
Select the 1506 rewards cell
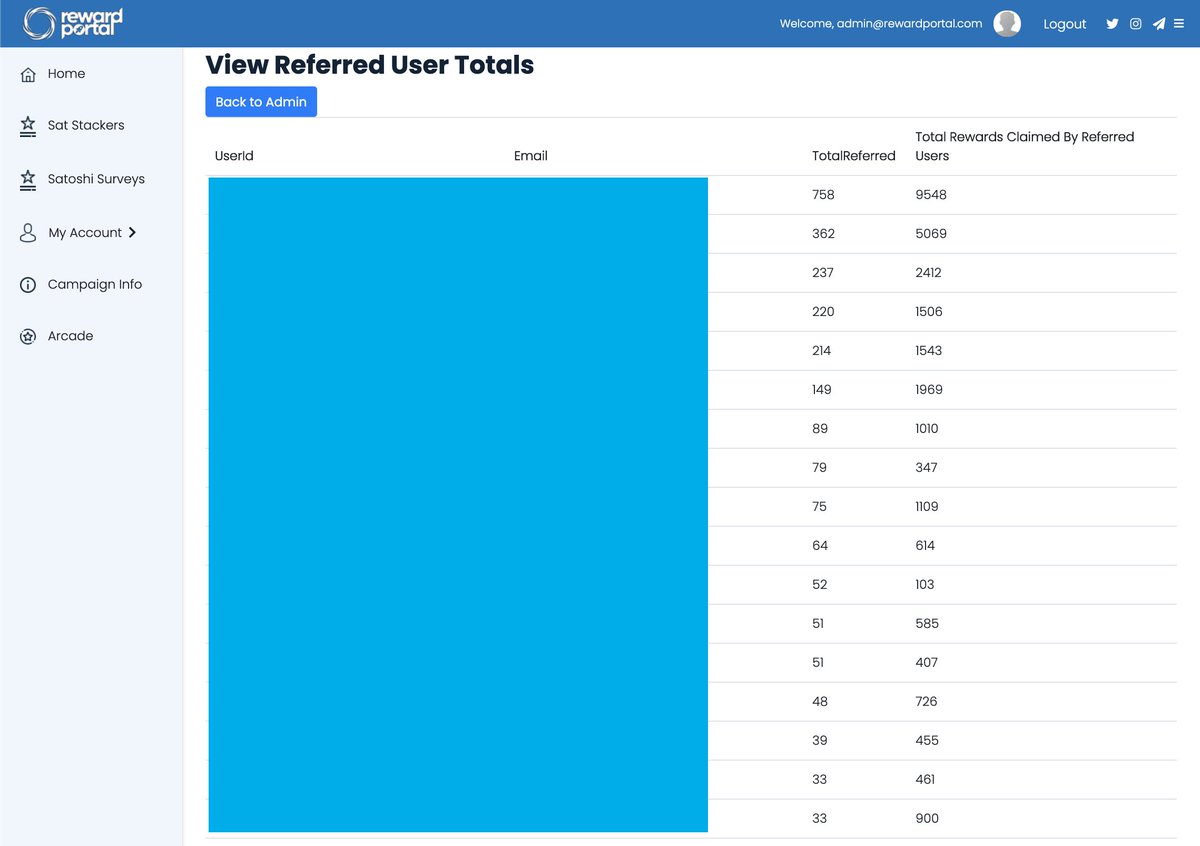click(x=929, y=312)
